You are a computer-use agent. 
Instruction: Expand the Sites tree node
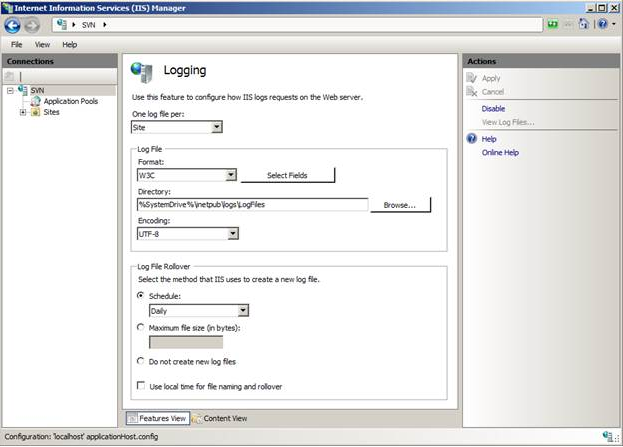click(23, 112)
